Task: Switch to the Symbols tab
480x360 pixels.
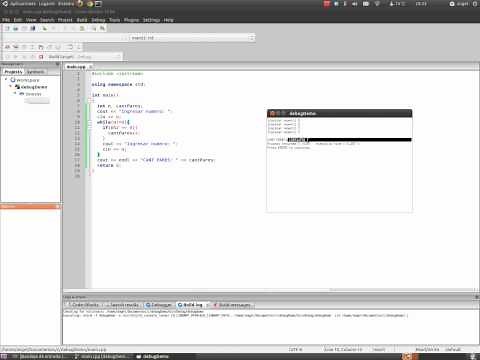Action: (35, 72)
